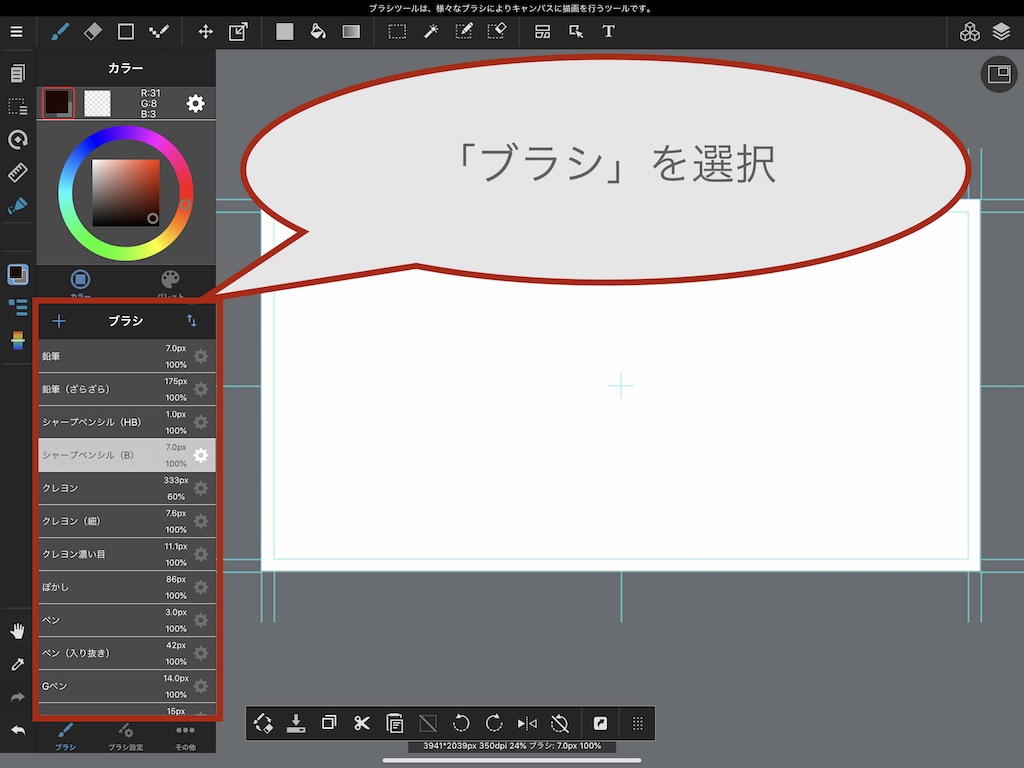Switch to the その他 tab
This screenshot has width=1024, height=768.
click(x=185, y=737)
